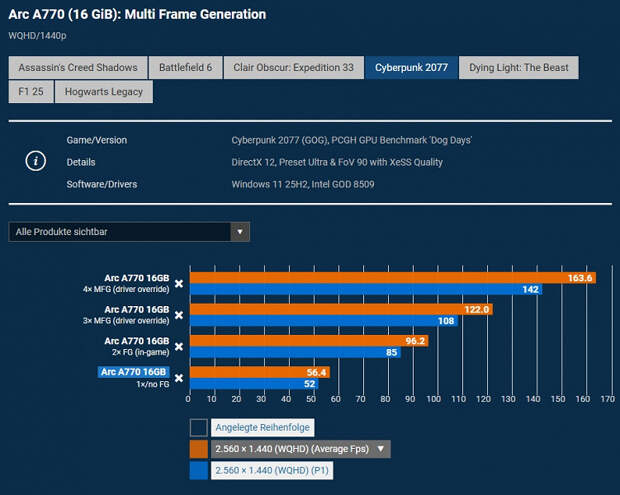Expand the Average Fps sort dropdown arrow
The height and width of the screenshot is (495, 620).
[383, 449]
